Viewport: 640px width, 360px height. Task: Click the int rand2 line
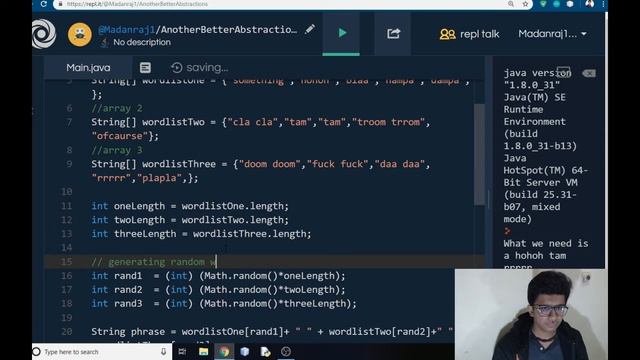pos(218,289)
